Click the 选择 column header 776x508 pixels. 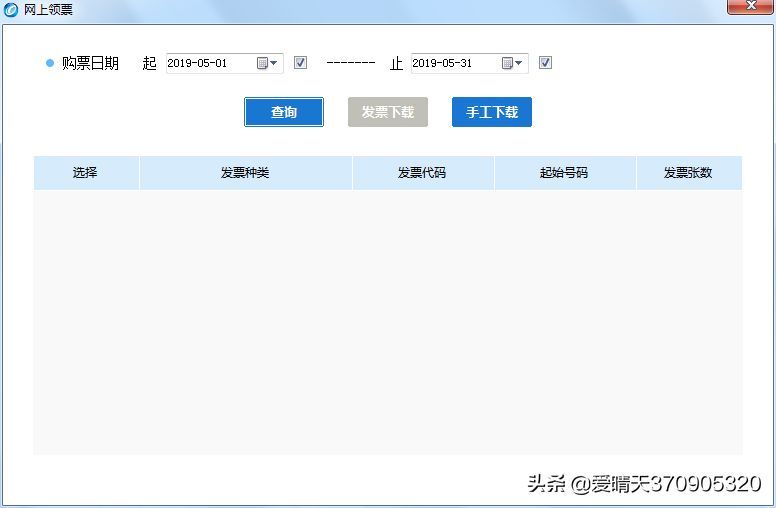(87, 173)
